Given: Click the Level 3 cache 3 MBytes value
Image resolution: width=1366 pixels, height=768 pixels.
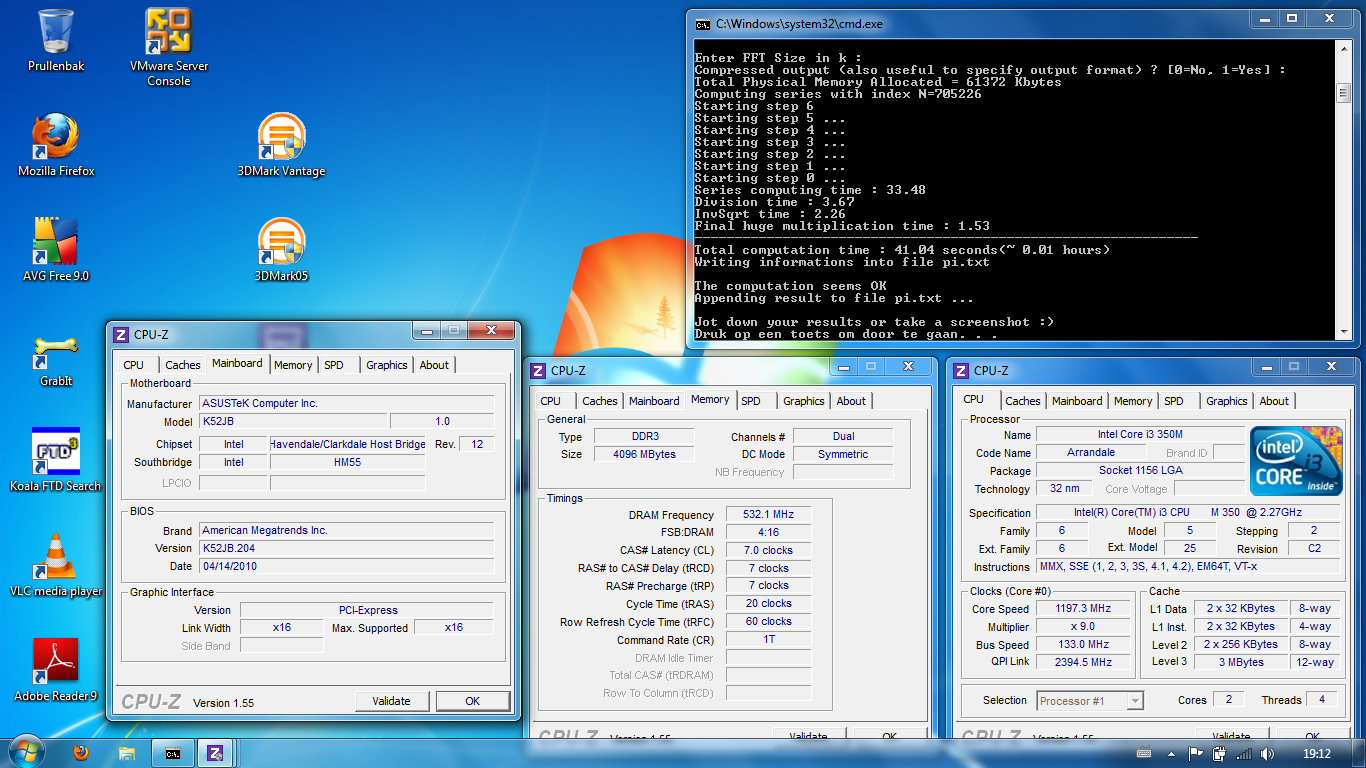Looking at the screenshot, I should pos(1241,662).
